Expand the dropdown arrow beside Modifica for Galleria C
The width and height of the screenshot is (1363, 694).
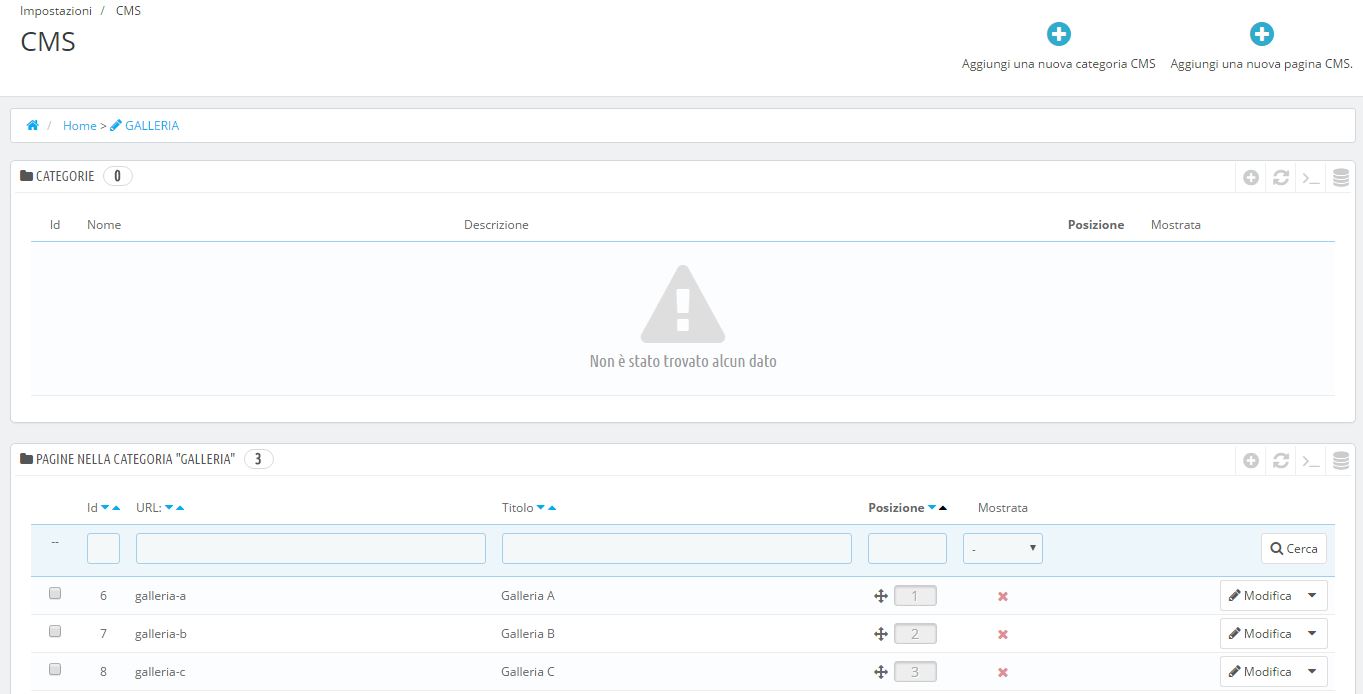[x=1312, y=672]
